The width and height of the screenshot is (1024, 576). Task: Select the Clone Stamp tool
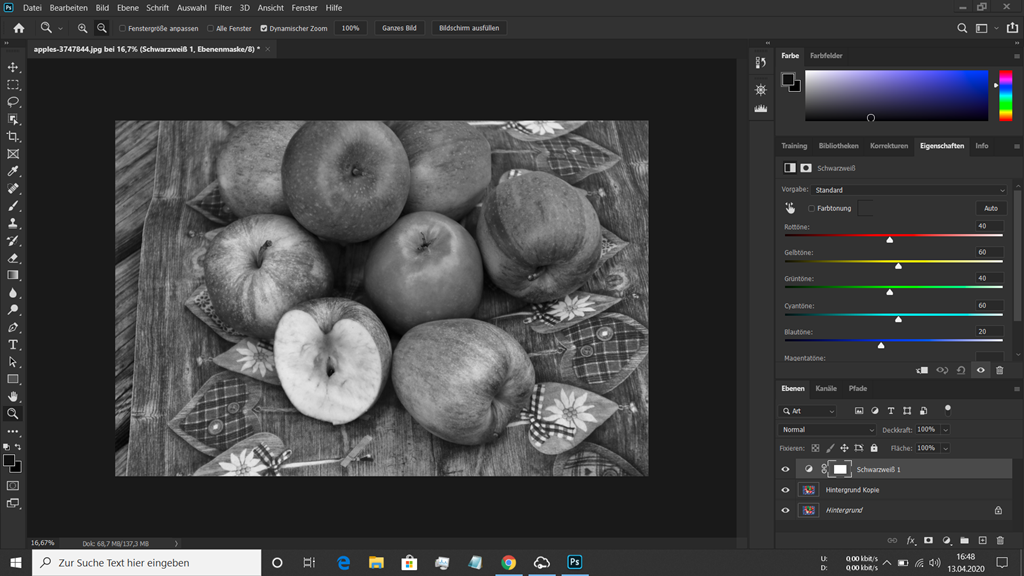point(13,223)
